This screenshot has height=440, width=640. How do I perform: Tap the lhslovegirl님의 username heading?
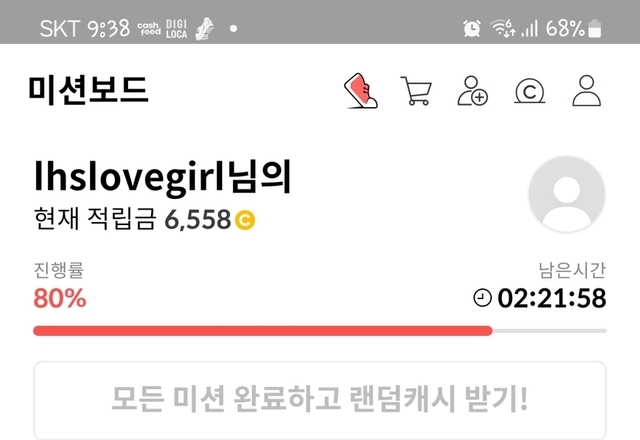(x=162, y=177)
